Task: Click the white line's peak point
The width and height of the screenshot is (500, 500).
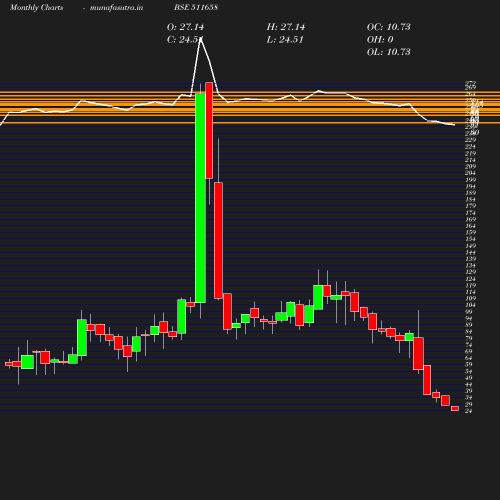Action: pos(200,39)
